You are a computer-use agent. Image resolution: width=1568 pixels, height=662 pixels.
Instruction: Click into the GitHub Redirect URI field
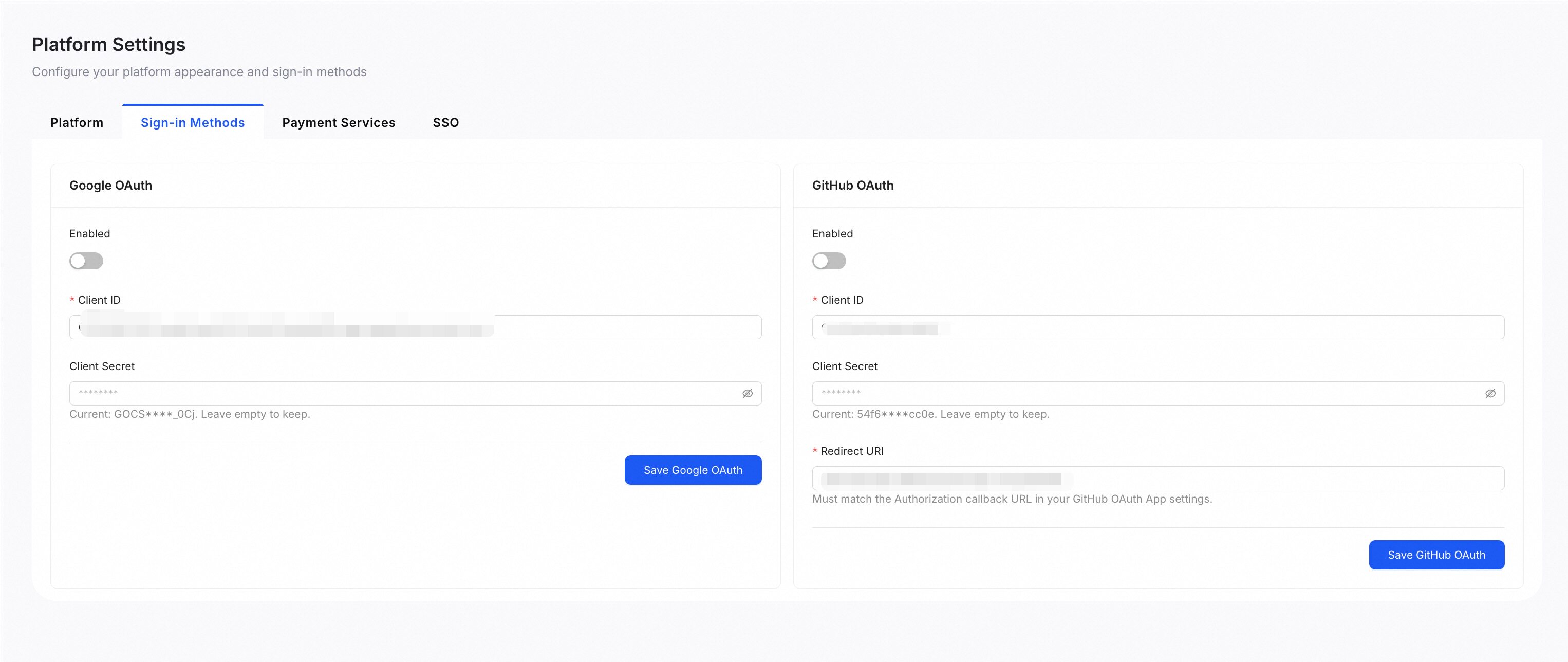1159,478
